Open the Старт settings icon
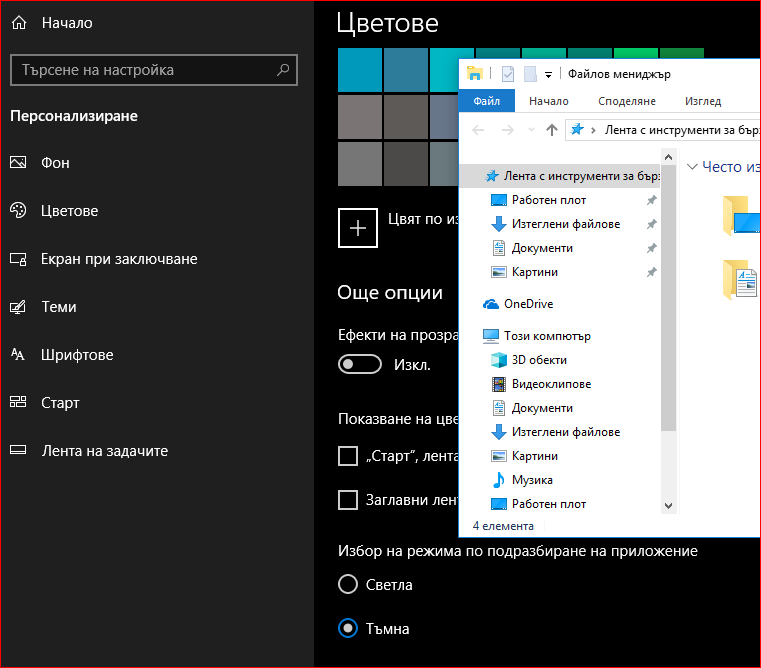761x668 pixels. pyautogui.click(x=18, y=402)
